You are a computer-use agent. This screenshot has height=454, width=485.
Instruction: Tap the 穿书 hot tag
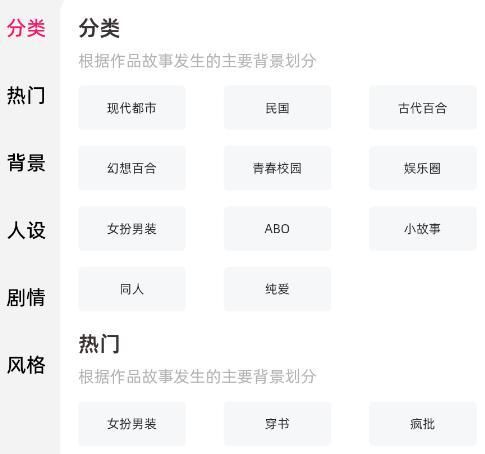coord(277,424)
